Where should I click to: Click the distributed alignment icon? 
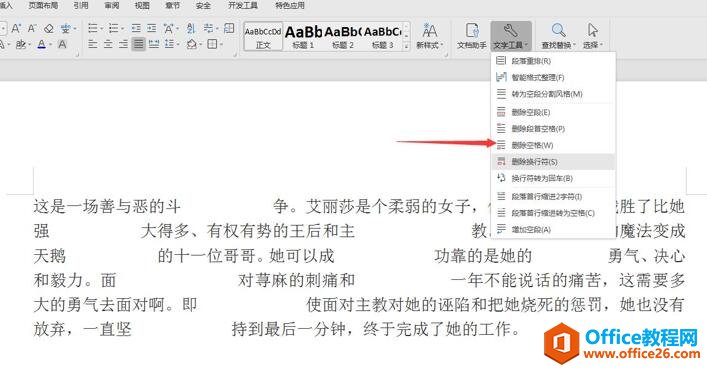click(154, 44)
